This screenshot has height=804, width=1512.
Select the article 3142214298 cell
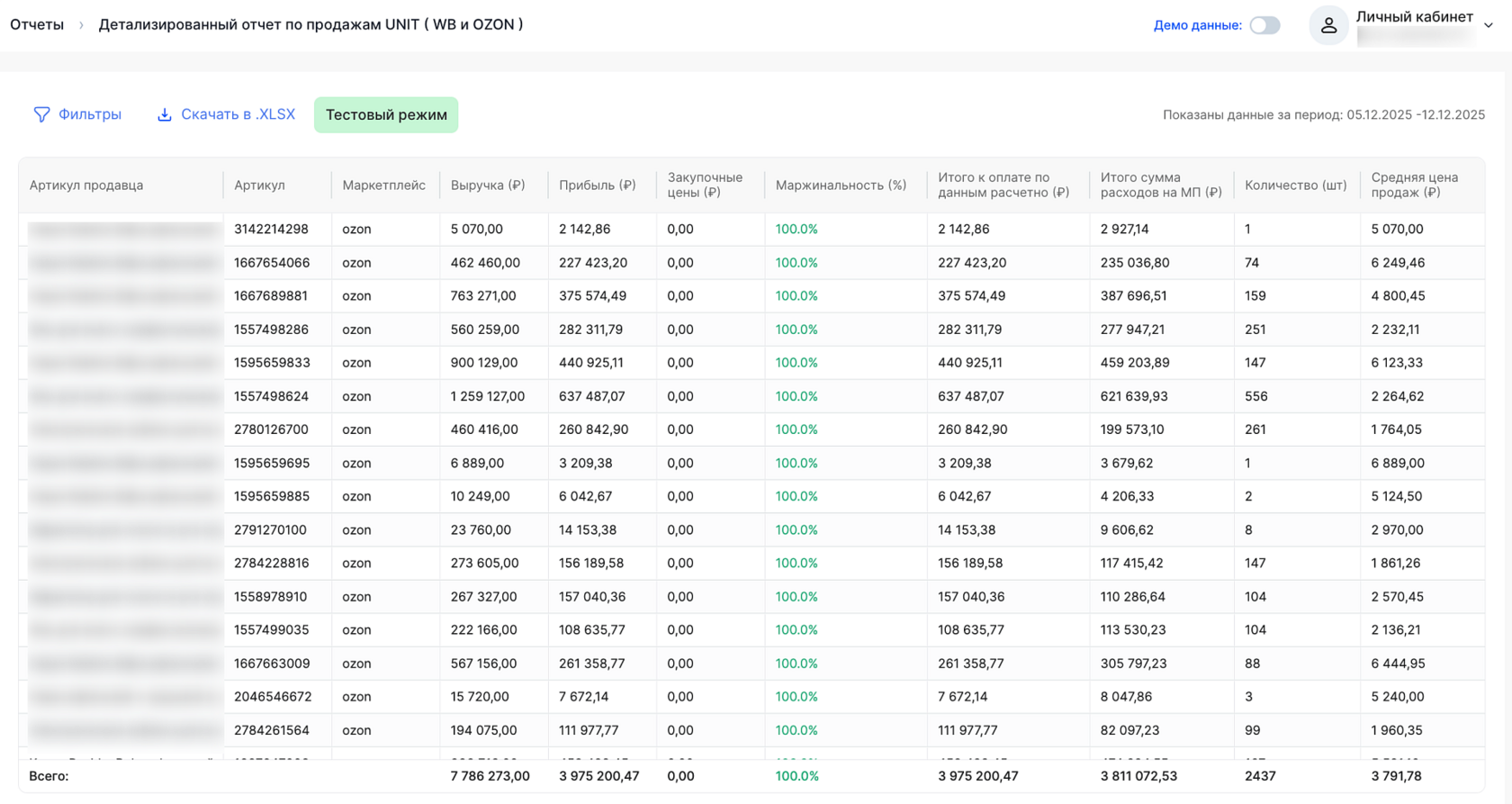pos(271,230)
